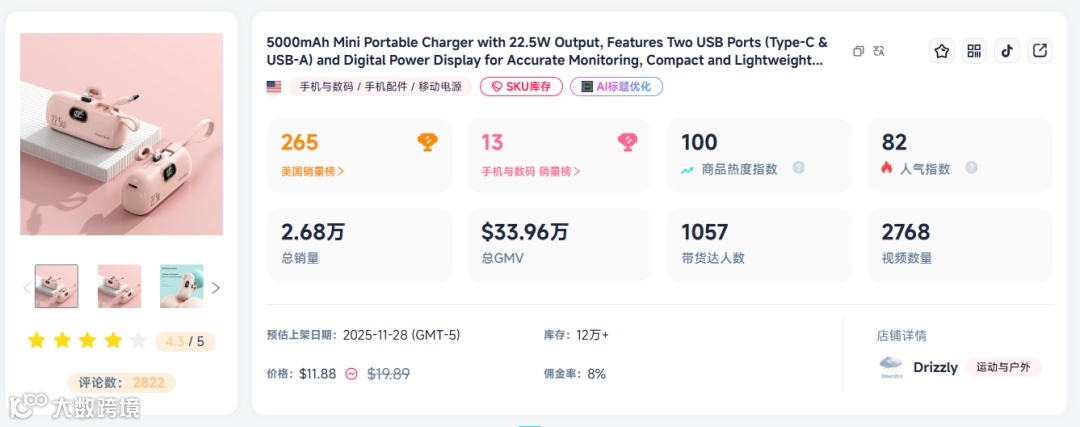Open the product on TikTok
Viewport: 1080px width, 427px height.
pos(1007,51)
